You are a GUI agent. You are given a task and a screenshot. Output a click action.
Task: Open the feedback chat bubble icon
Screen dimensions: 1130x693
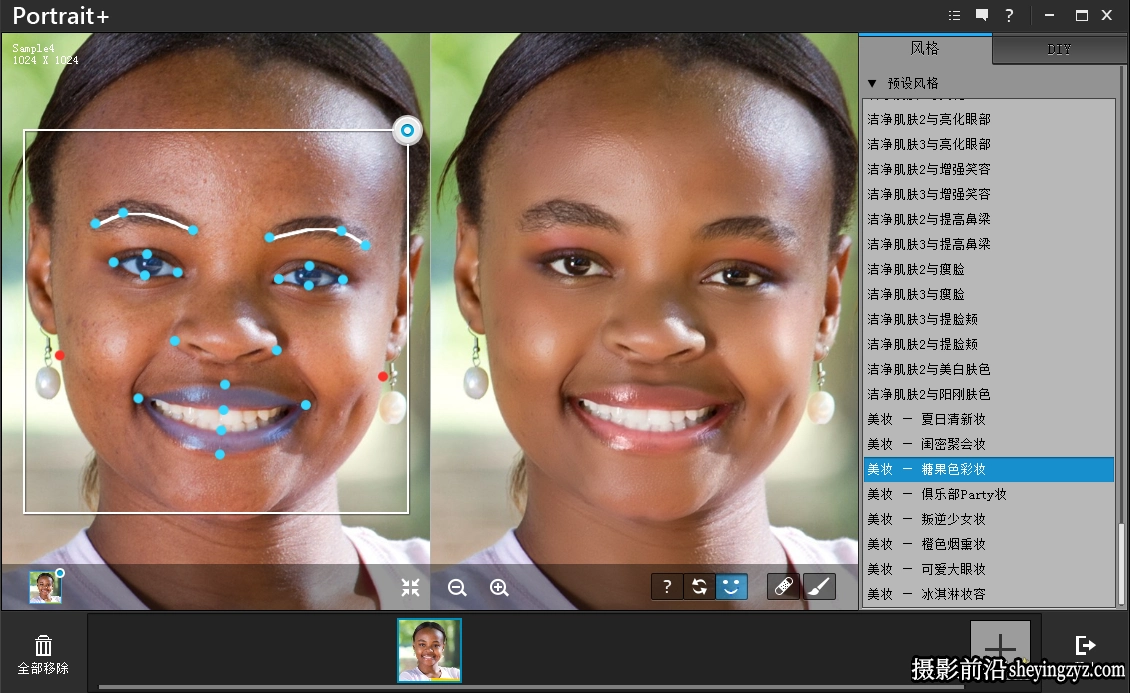click(982, 15)
